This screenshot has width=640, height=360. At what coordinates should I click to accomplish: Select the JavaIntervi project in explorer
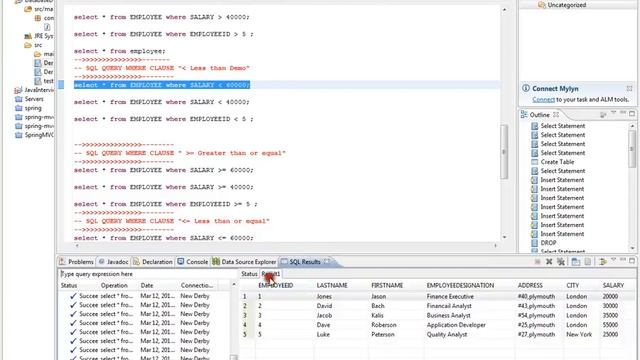(34, 90)
